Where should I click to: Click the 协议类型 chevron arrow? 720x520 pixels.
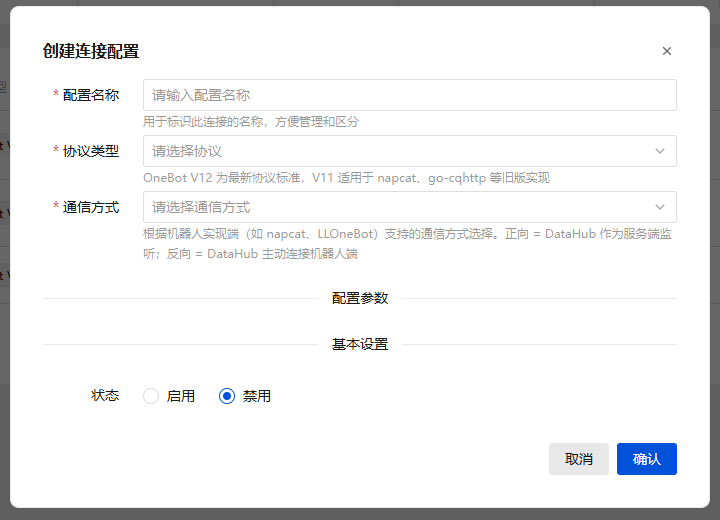(x=660, y=151)
